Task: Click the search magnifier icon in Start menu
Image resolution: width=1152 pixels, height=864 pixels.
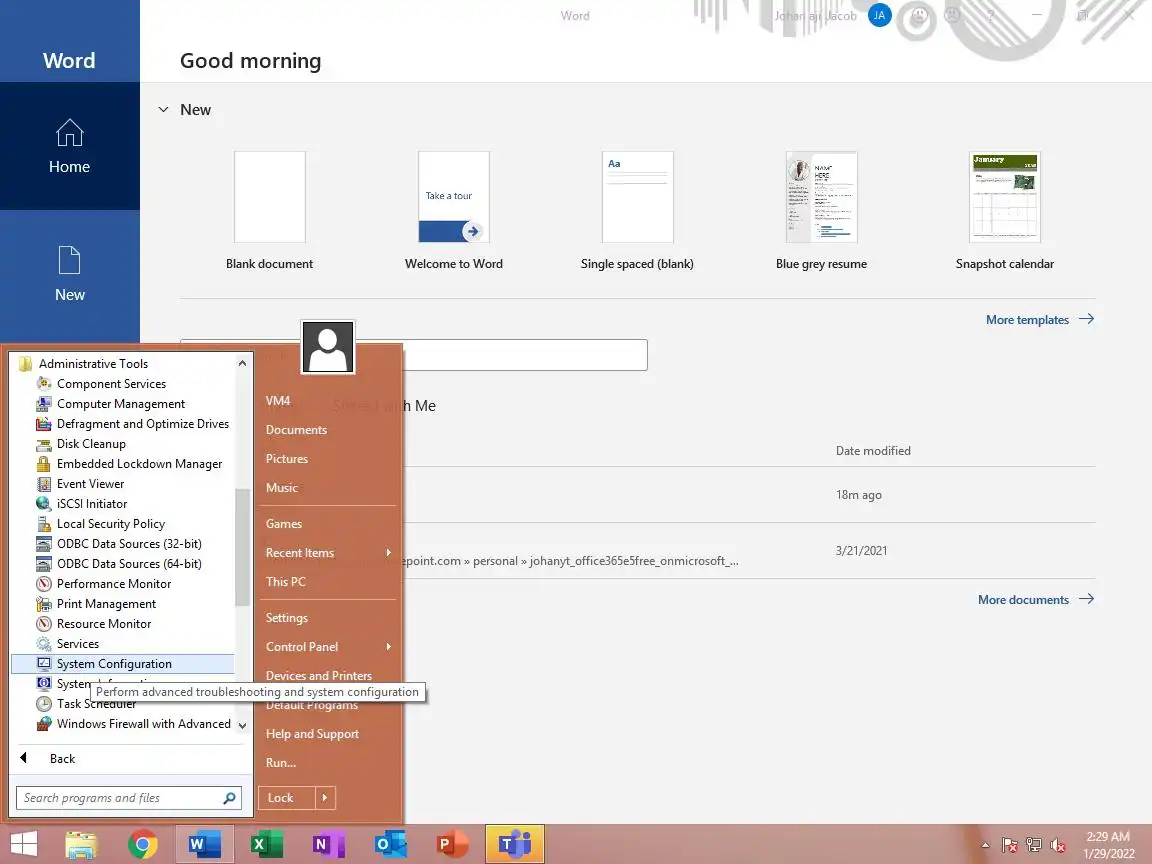Action: click(x=229, y=798)
